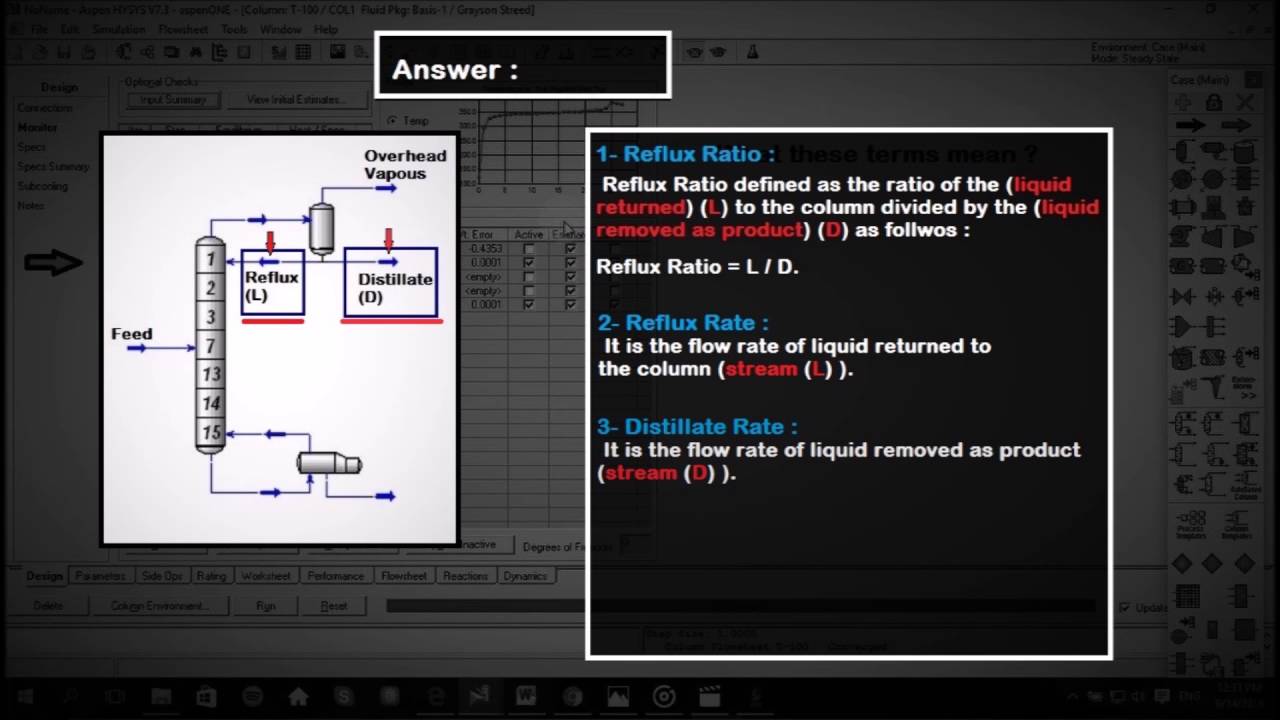Toggle Active checkbox in -0.4353 error row
1280x720 pixels.
pos(529,248)
